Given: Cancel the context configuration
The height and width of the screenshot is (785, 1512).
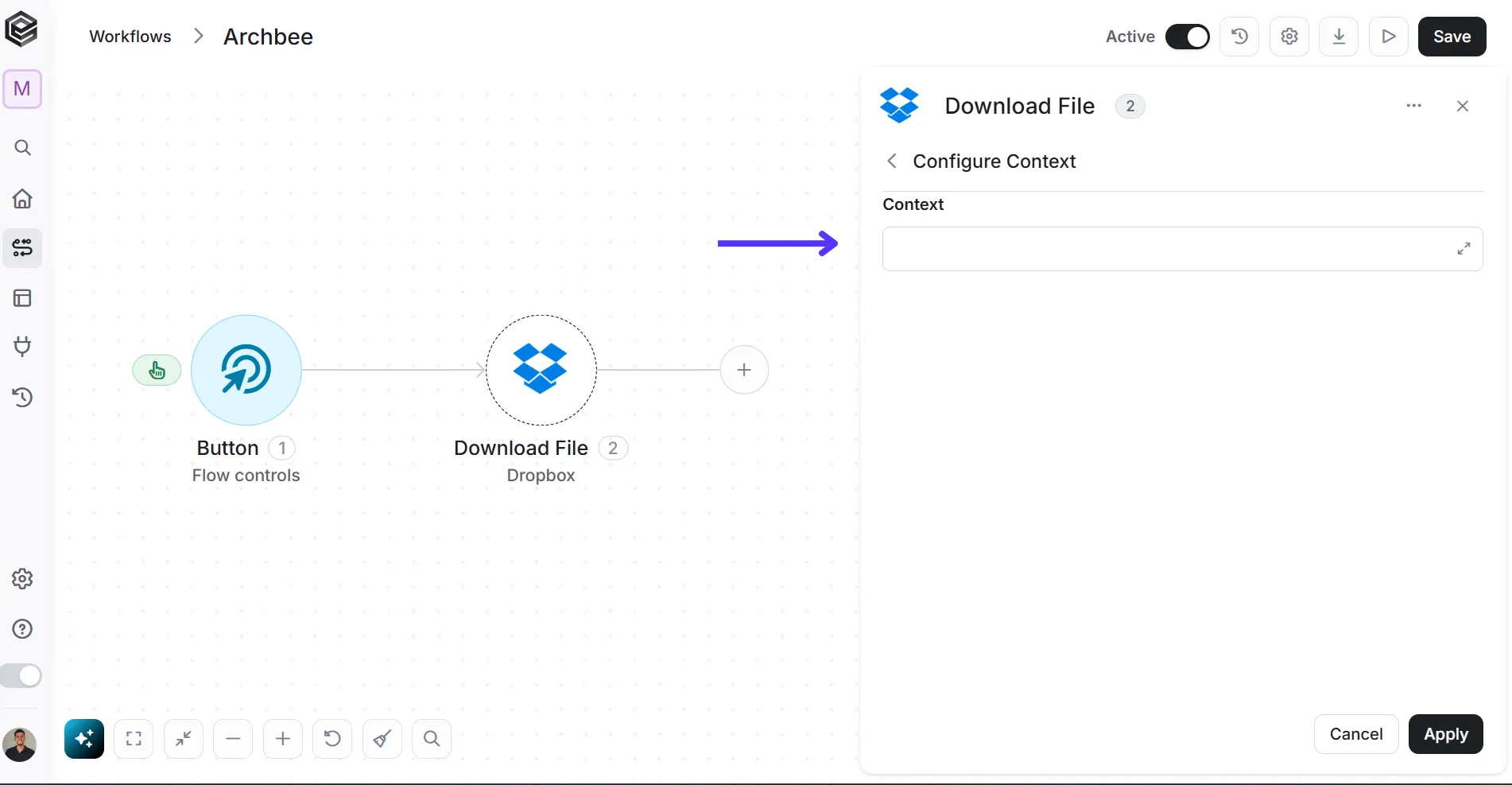Looking at the screenshot, I should tap(1356, 734).
